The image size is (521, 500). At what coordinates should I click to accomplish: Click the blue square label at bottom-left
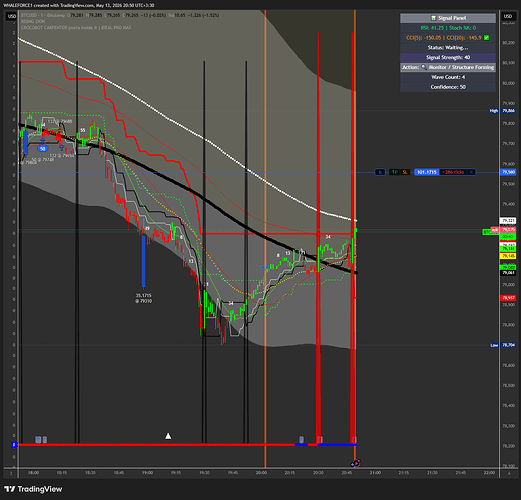[x=14, y=445]
